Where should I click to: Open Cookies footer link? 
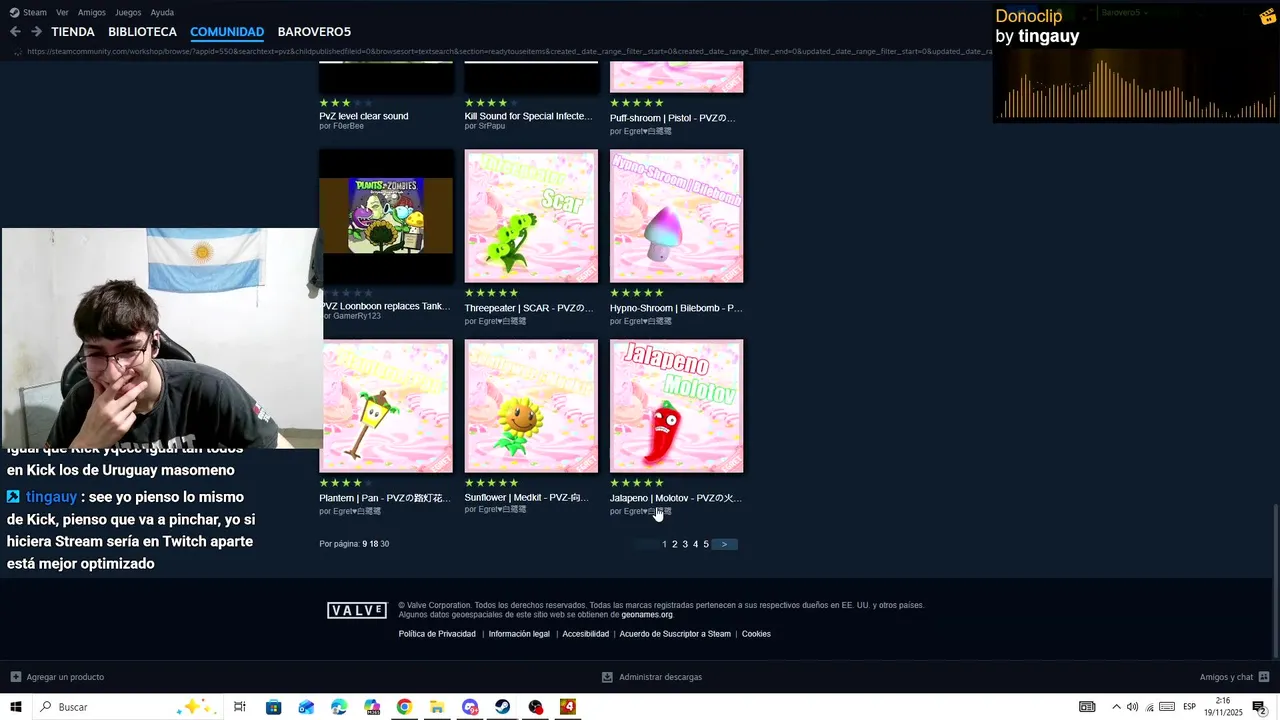[756, 634]
